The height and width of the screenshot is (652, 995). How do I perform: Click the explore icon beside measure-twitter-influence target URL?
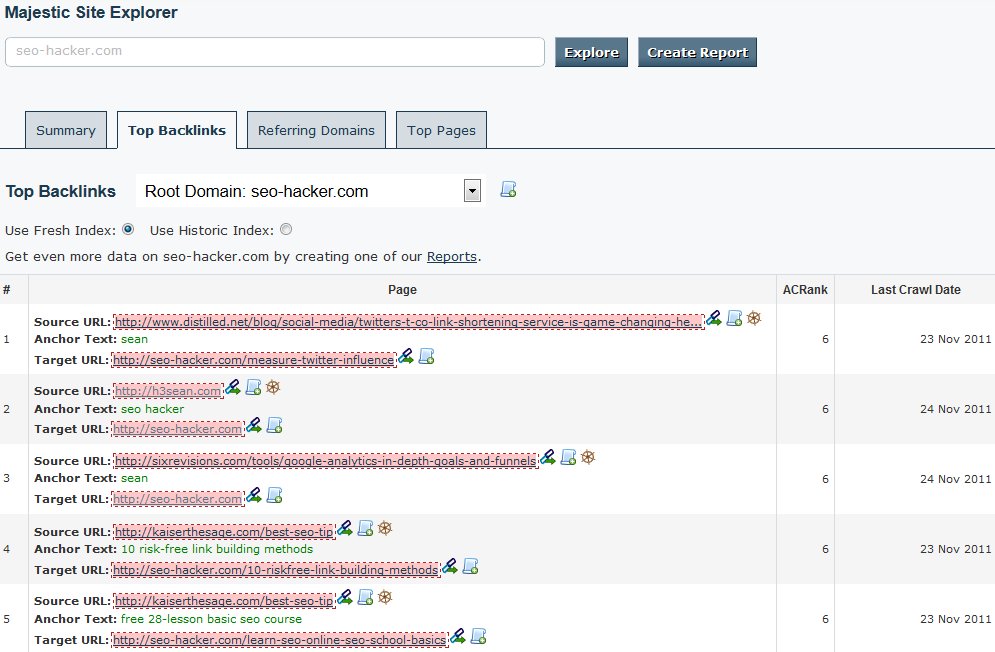coord(406,356)
